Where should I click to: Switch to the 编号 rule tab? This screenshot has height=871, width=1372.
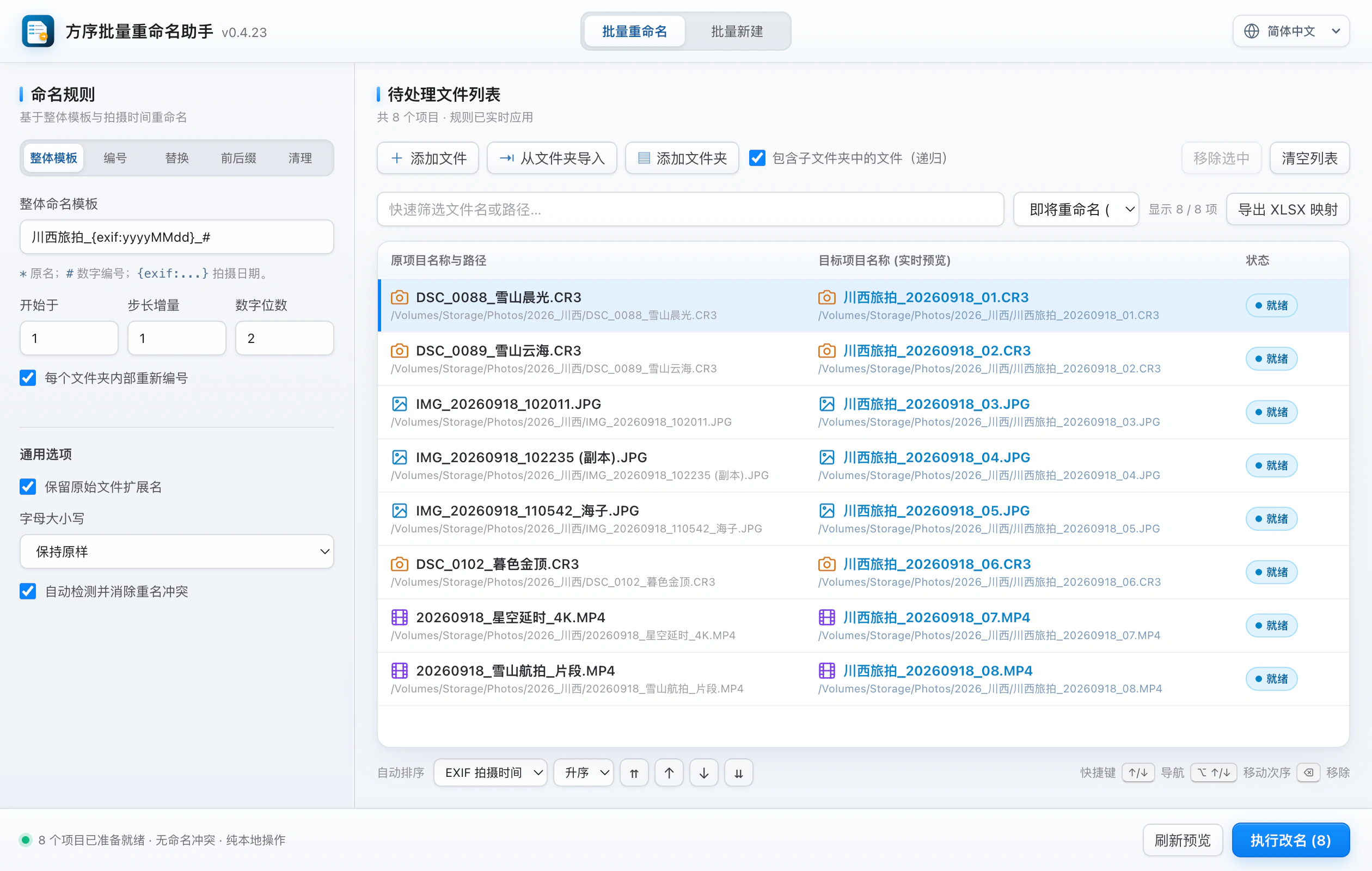click(x=115, y=158)
